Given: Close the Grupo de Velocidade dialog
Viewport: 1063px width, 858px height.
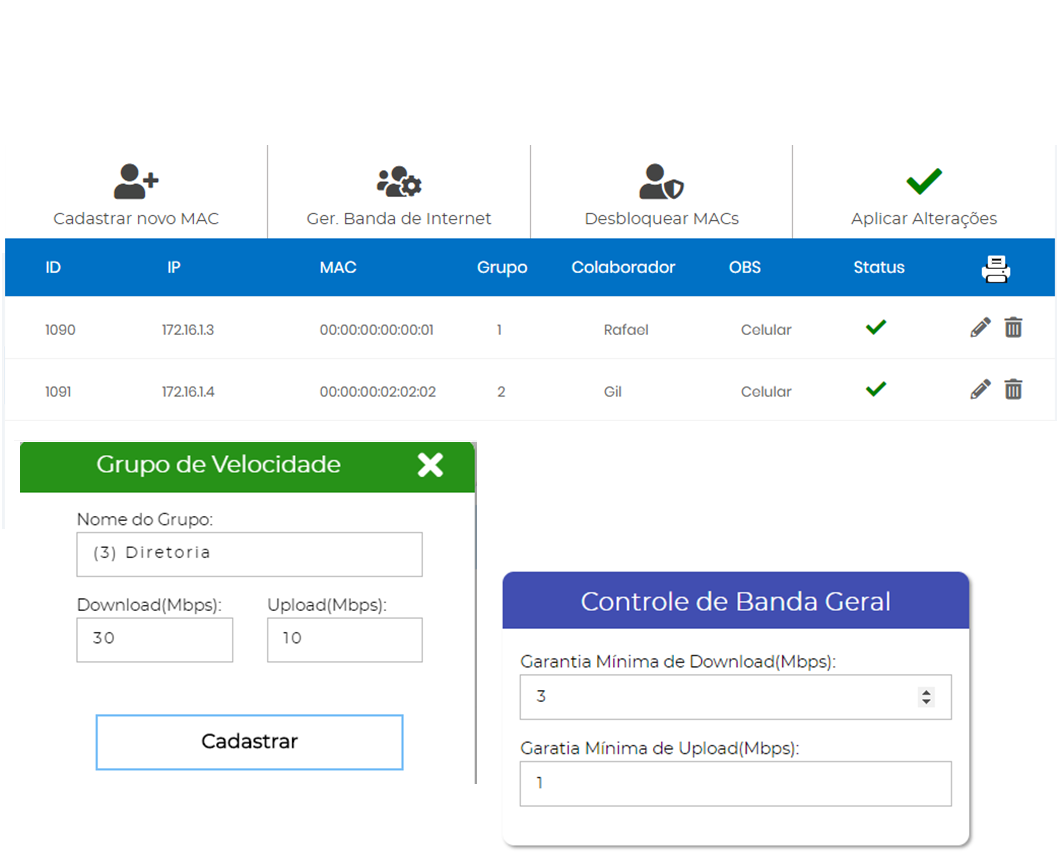Looking at the screenshot, I should [430, 465].
